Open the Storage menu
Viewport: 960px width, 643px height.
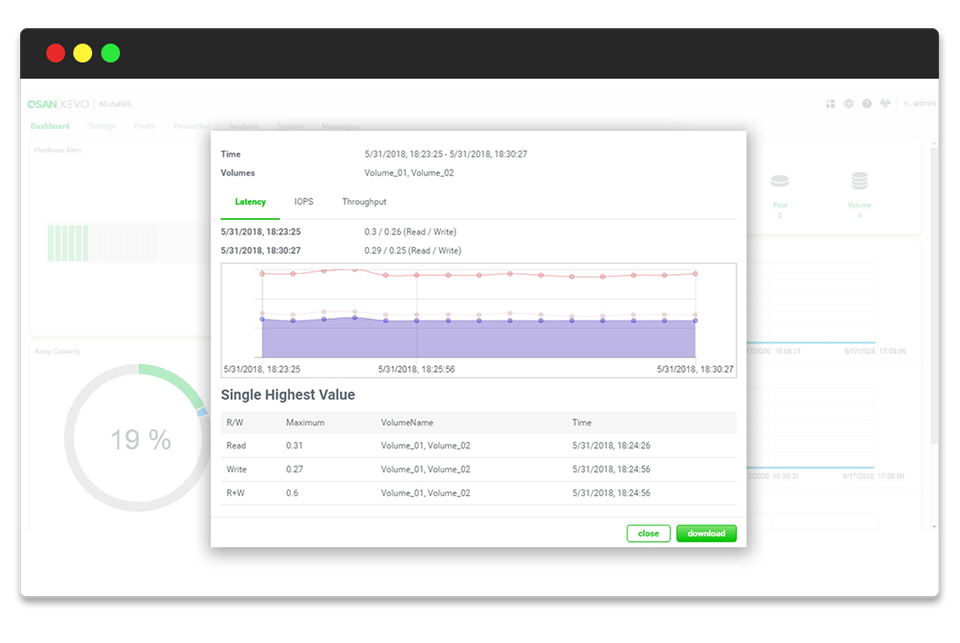click(x=102, y=126)
